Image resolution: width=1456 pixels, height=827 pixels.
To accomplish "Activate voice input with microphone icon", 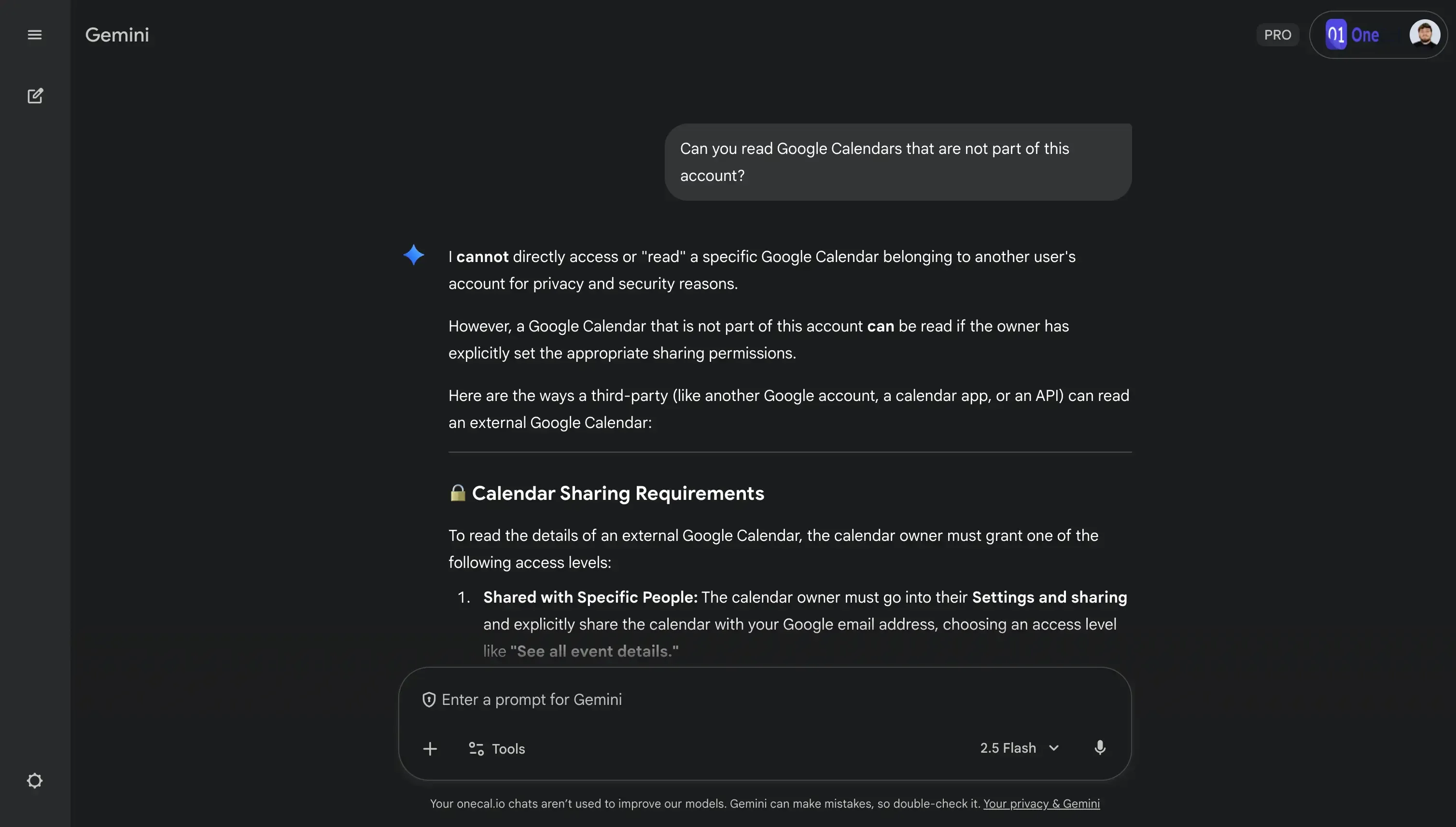I will (1100, 747).
